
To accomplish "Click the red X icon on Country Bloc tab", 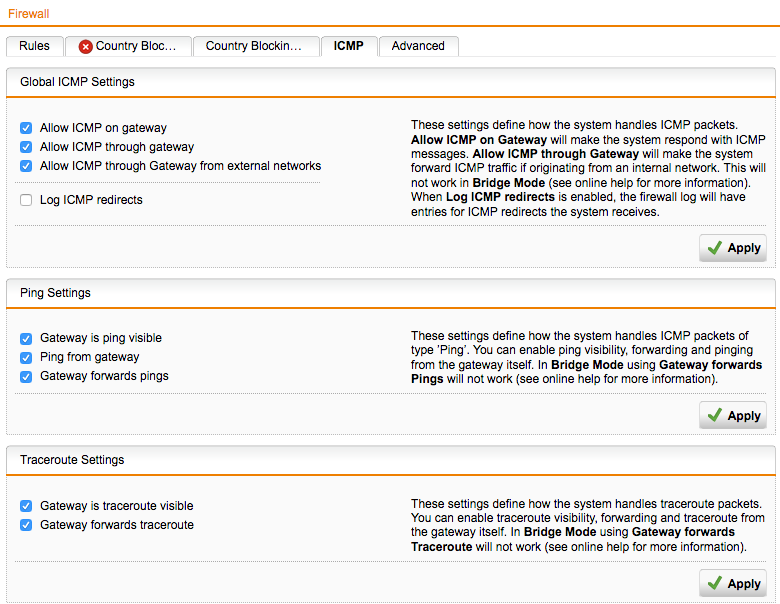I will (x=86, y=47).
